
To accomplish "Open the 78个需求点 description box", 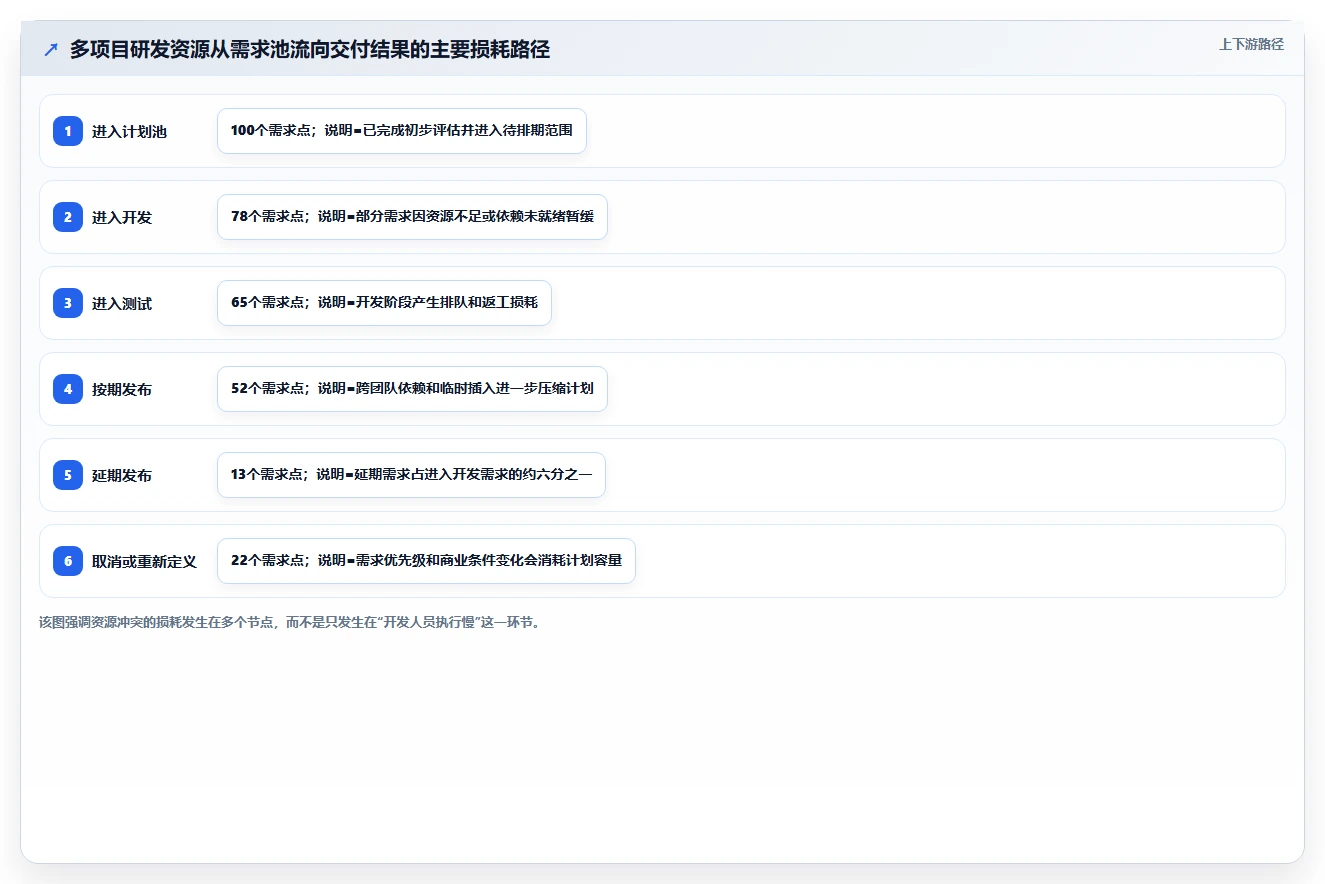I will point(412,217).
